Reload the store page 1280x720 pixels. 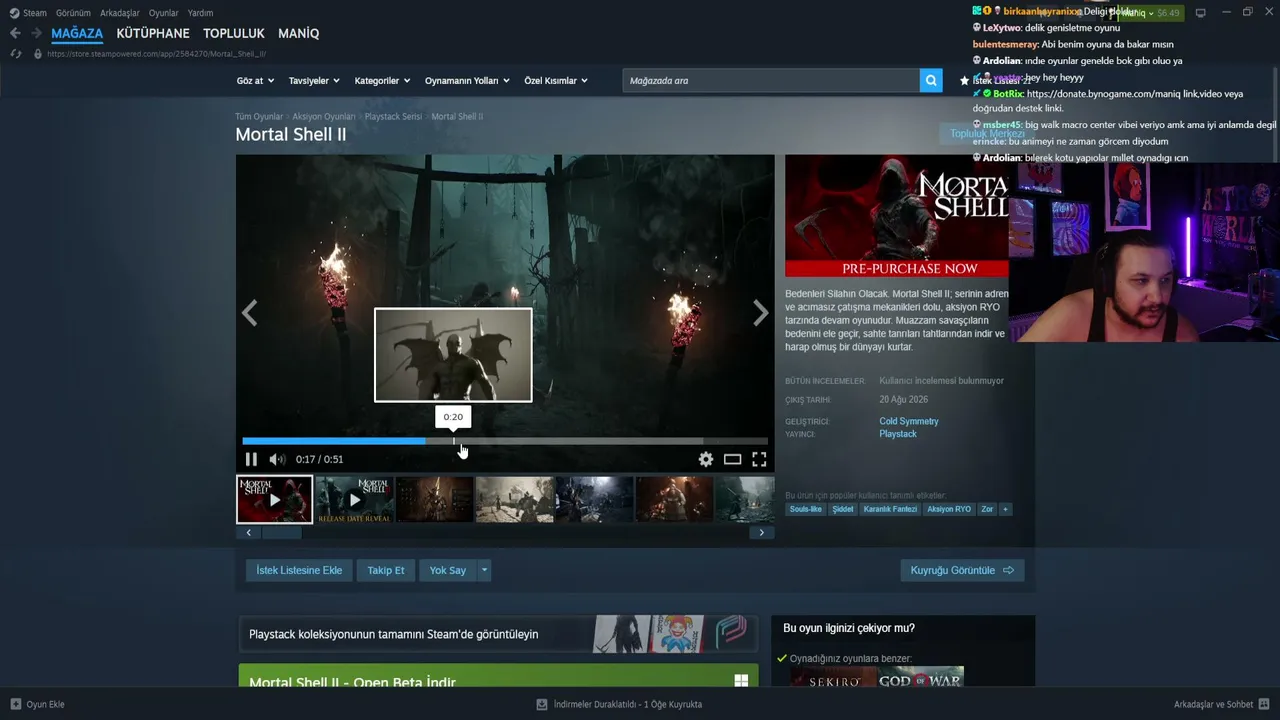[x=16, y=54]
